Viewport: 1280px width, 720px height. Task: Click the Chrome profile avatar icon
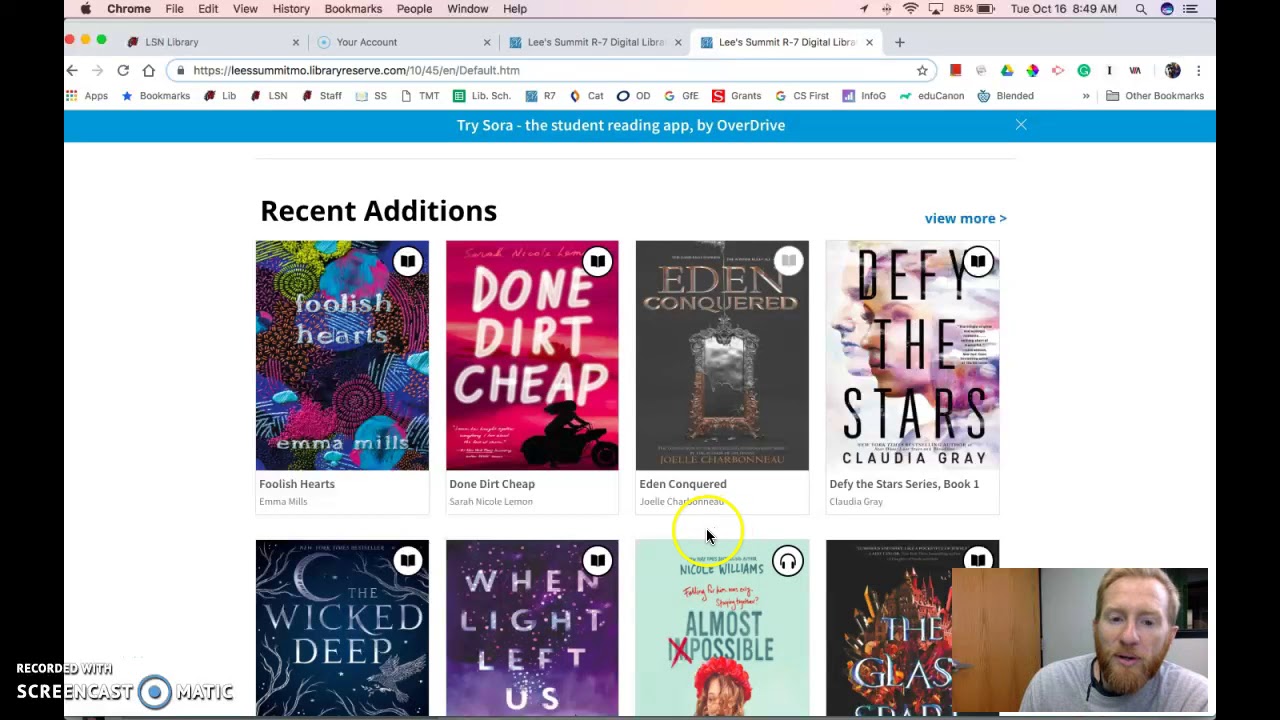(1173, 70)
